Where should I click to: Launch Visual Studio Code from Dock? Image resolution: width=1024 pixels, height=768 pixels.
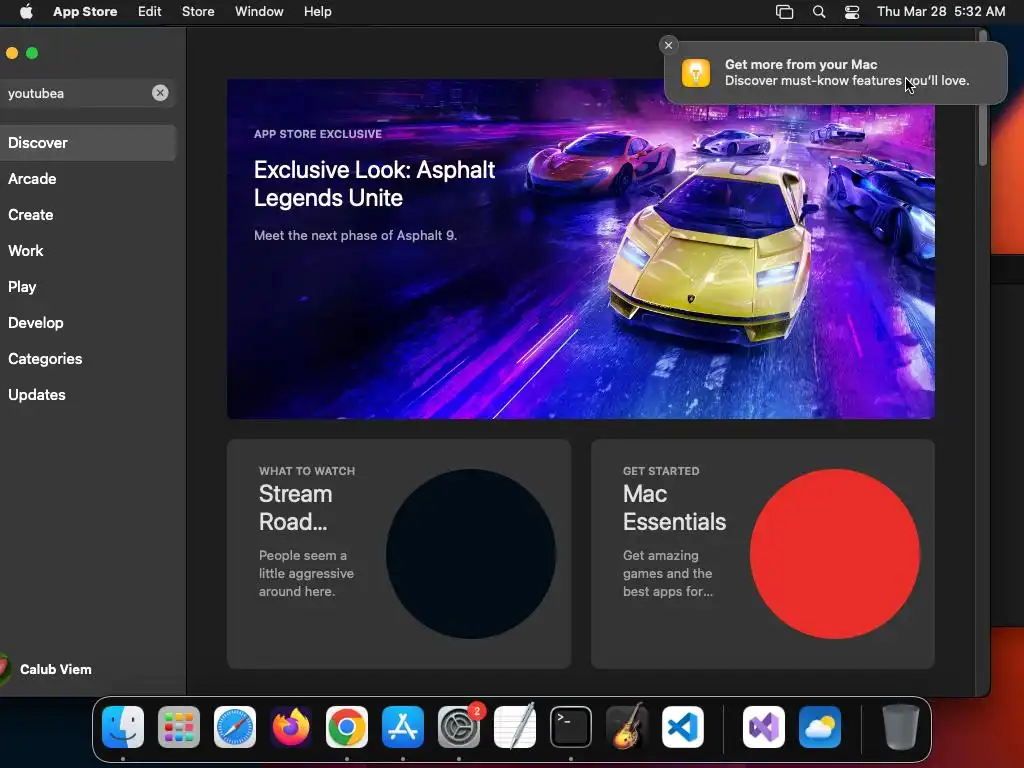click(x=683, y=727)
